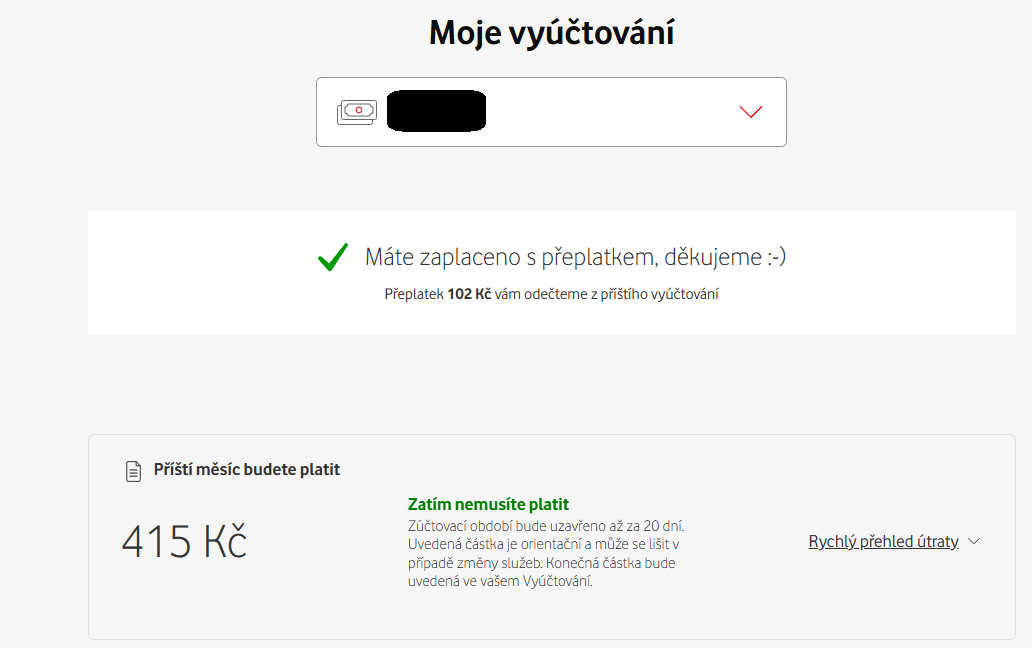This screenshot has height=648, width=1032.
Task: Click the Příští měsíc budete platit title
Action: (247, 470)
